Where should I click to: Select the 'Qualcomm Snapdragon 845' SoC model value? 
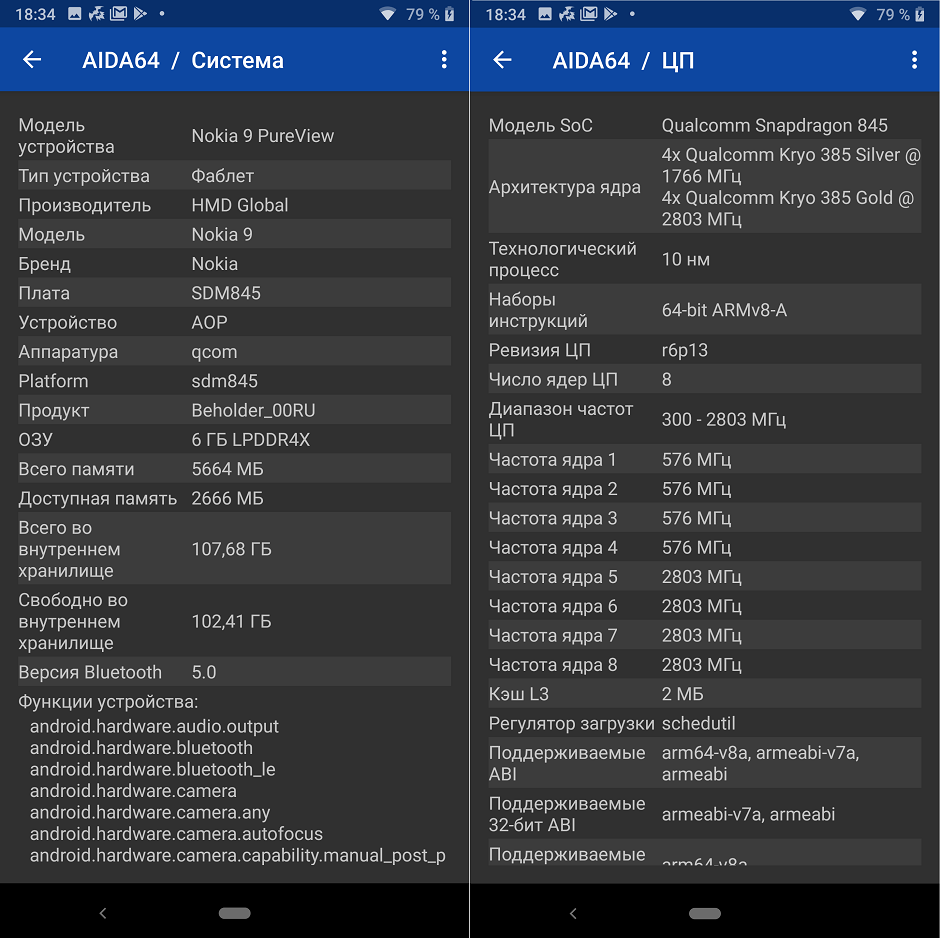[x=775, y=125]
